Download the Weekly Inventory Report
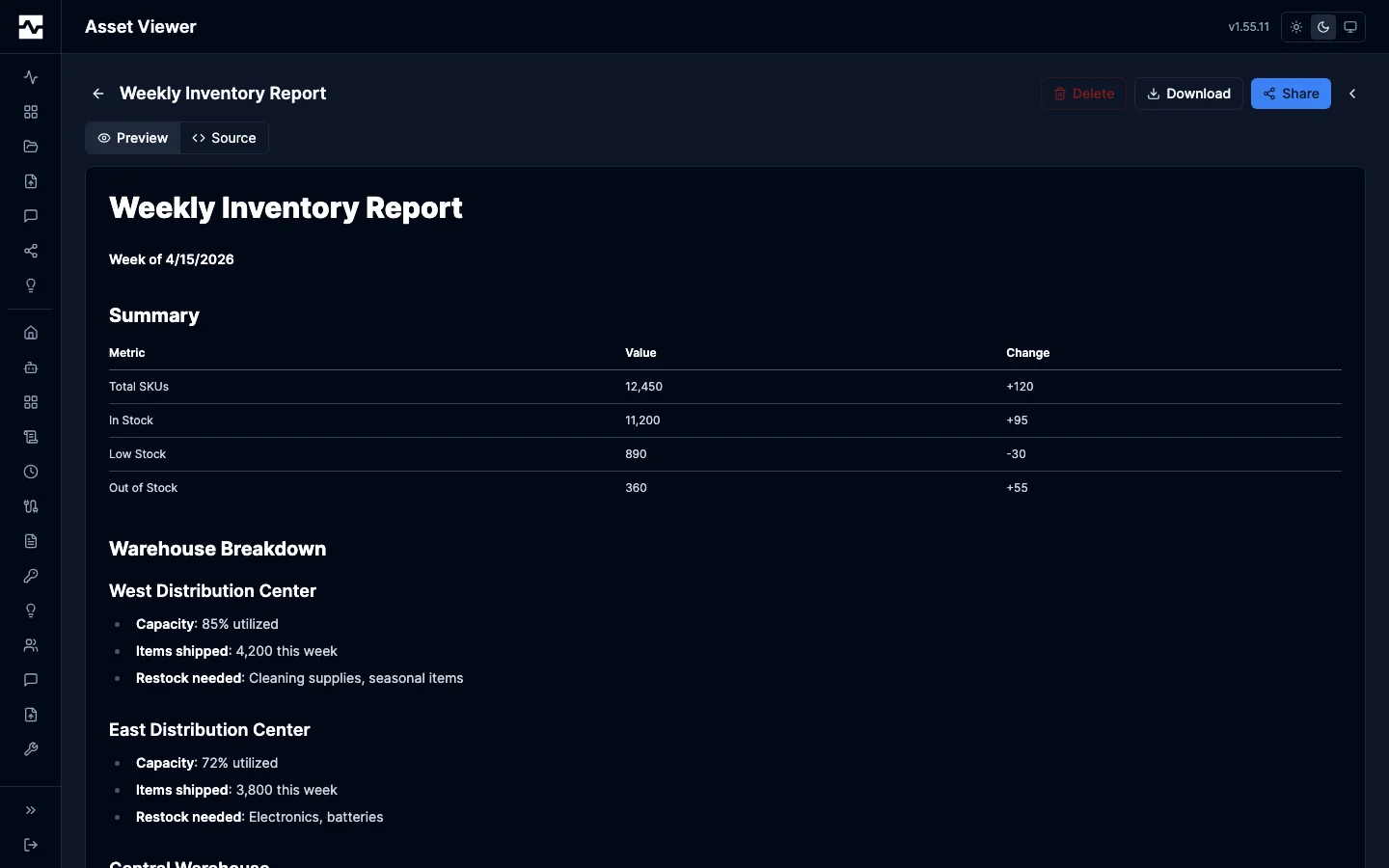 click(x=1188, y=94)
